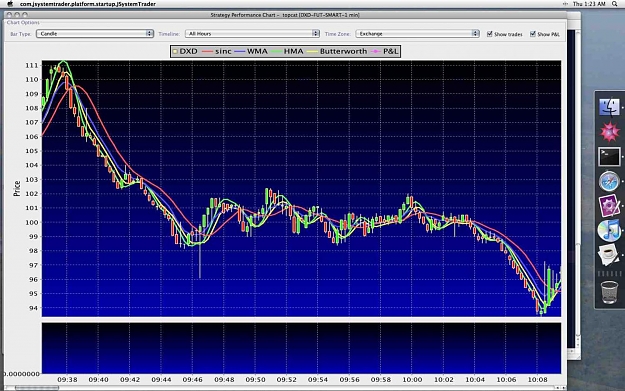Select the HMA legend entry
This screenshot has height=391, width=625.
[287, 51]
